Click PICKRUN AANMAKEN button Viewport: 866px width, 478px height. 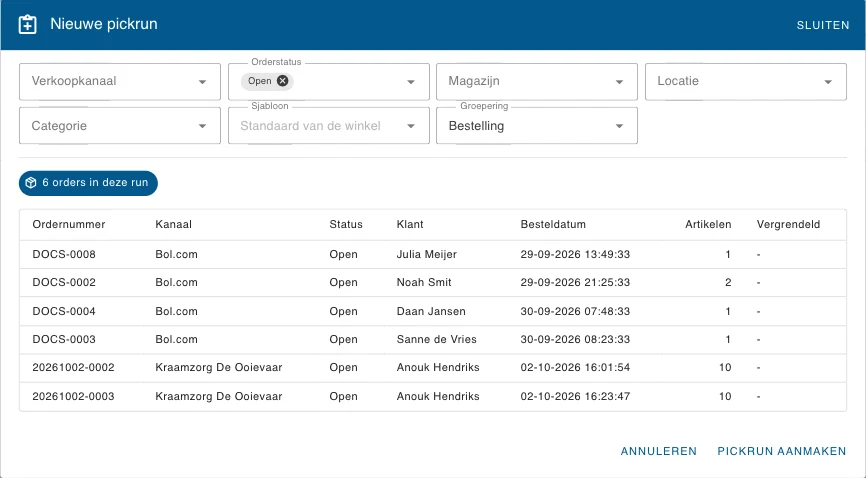[781, 451]
